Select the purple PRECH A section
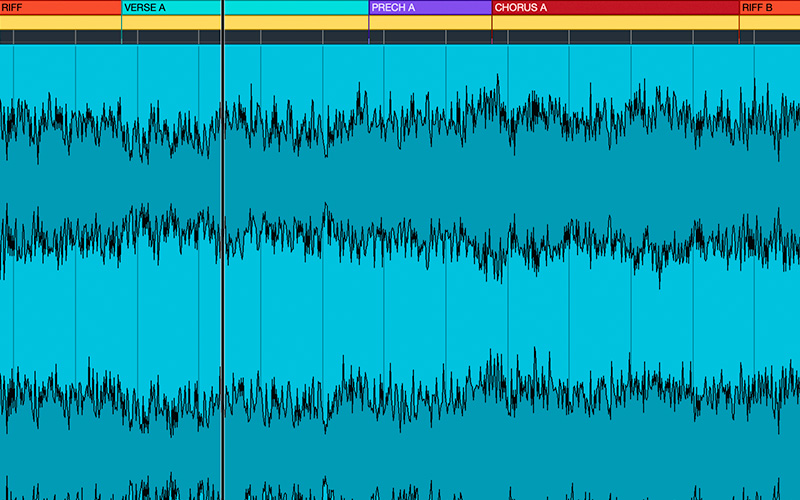The width and height of the screenshot is (800, 500). pyautogui.click(x=430, y=7)
